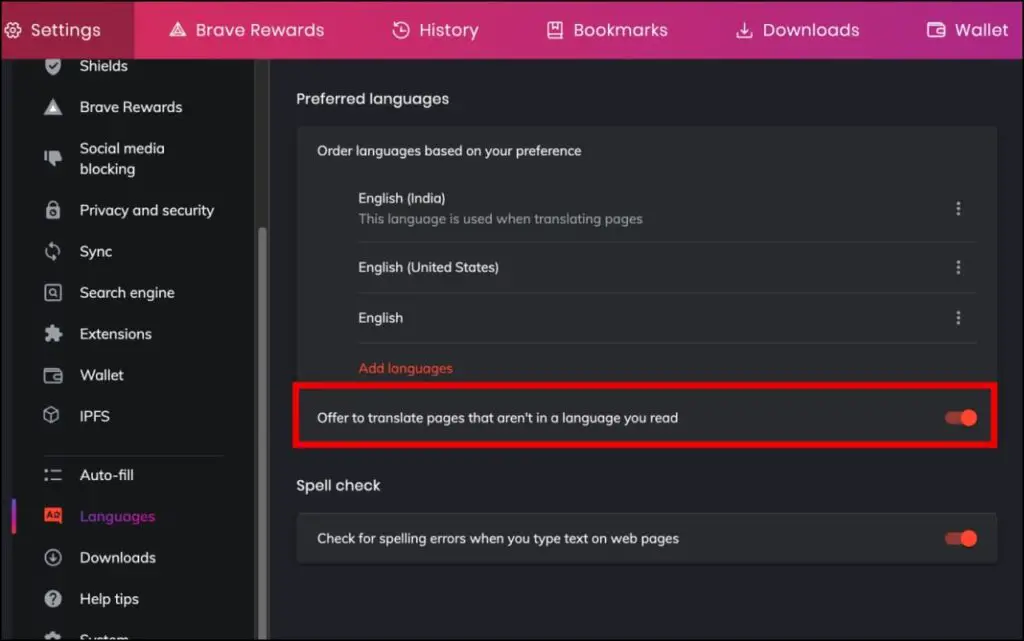Click the English (United States) language text
1024x641 pixels.
click(428, 268)
